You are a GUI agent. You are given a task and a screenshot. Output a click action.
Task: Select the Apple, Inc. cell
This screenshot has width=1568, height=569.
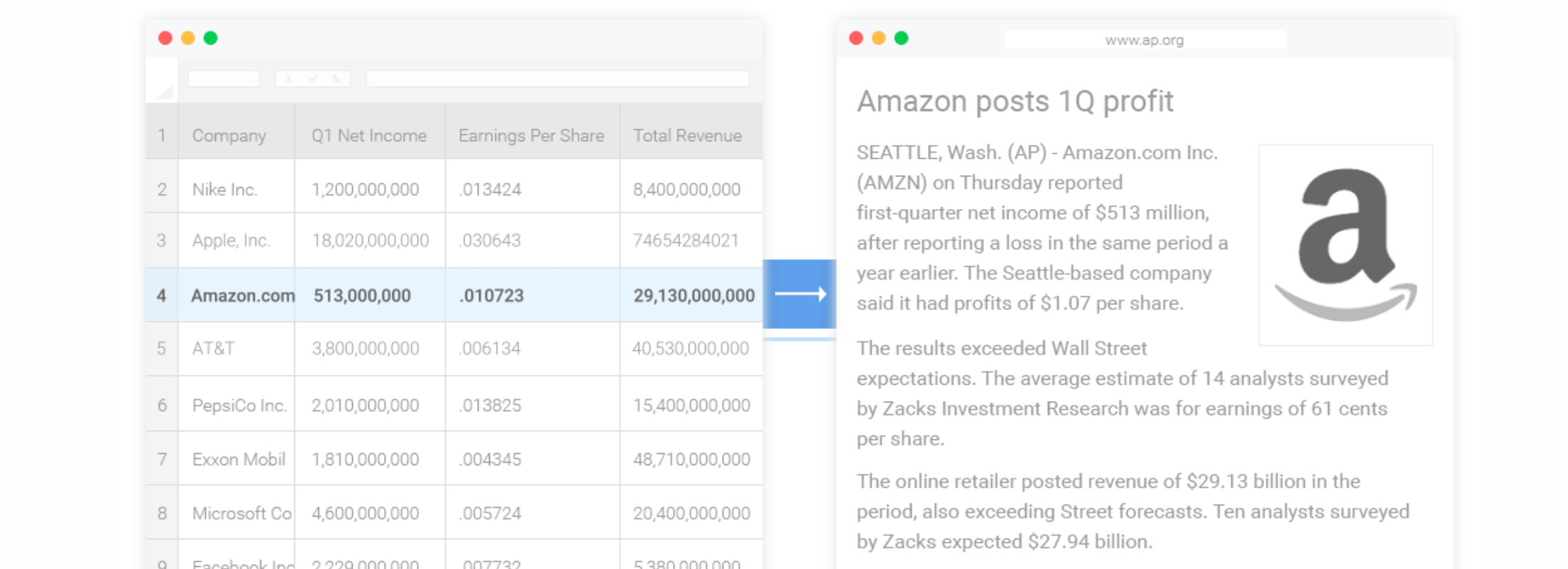coord(236,241)
